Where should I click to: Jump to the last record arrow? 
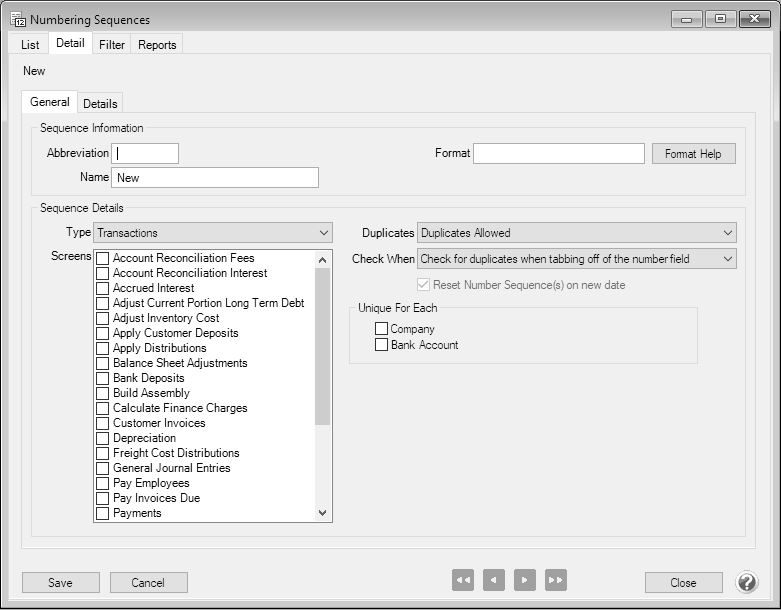556,580
